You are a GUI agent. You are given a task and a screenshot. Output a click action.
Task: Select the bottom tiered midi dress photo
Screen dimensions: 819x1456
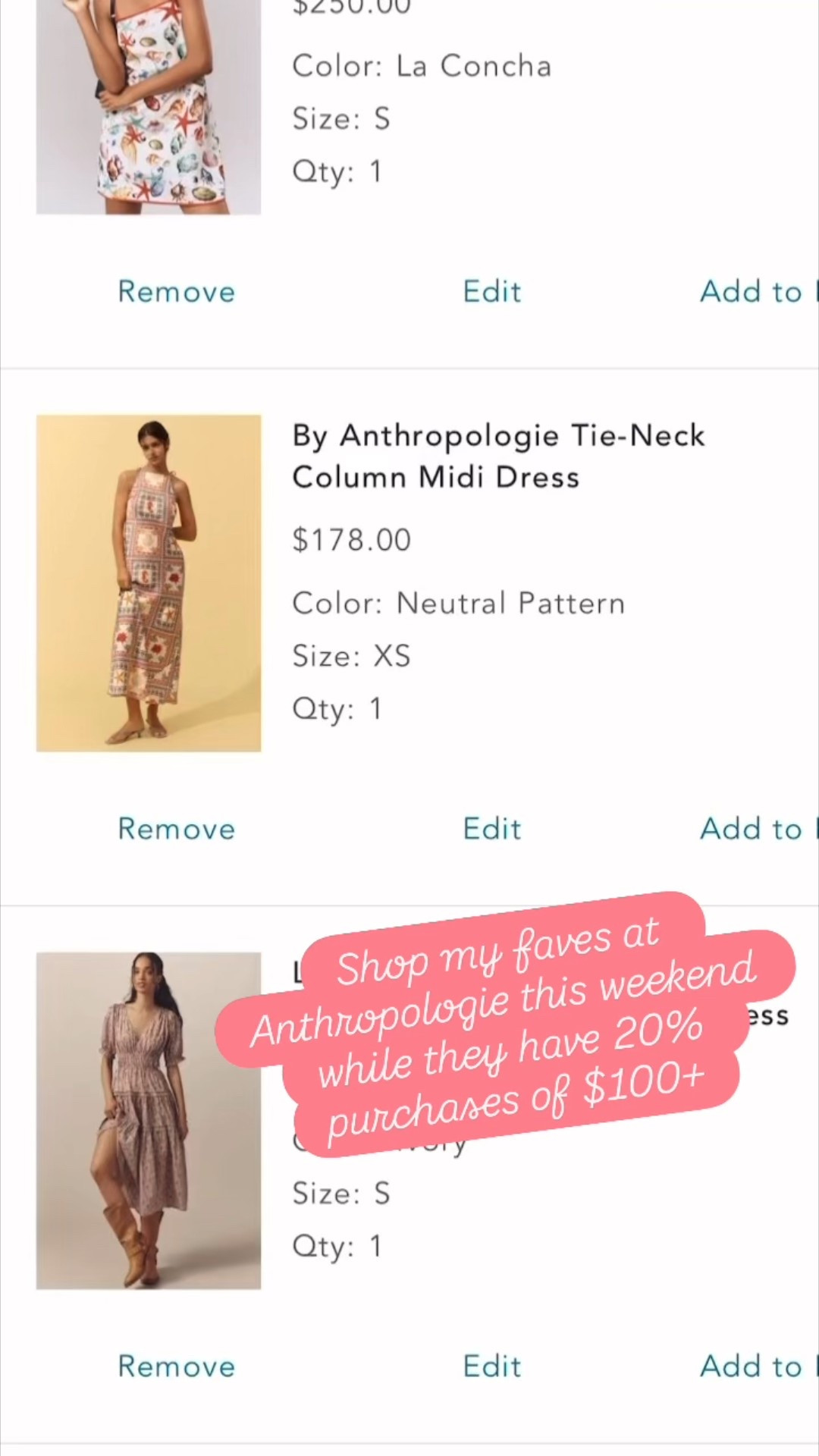tap(148, 1119)
